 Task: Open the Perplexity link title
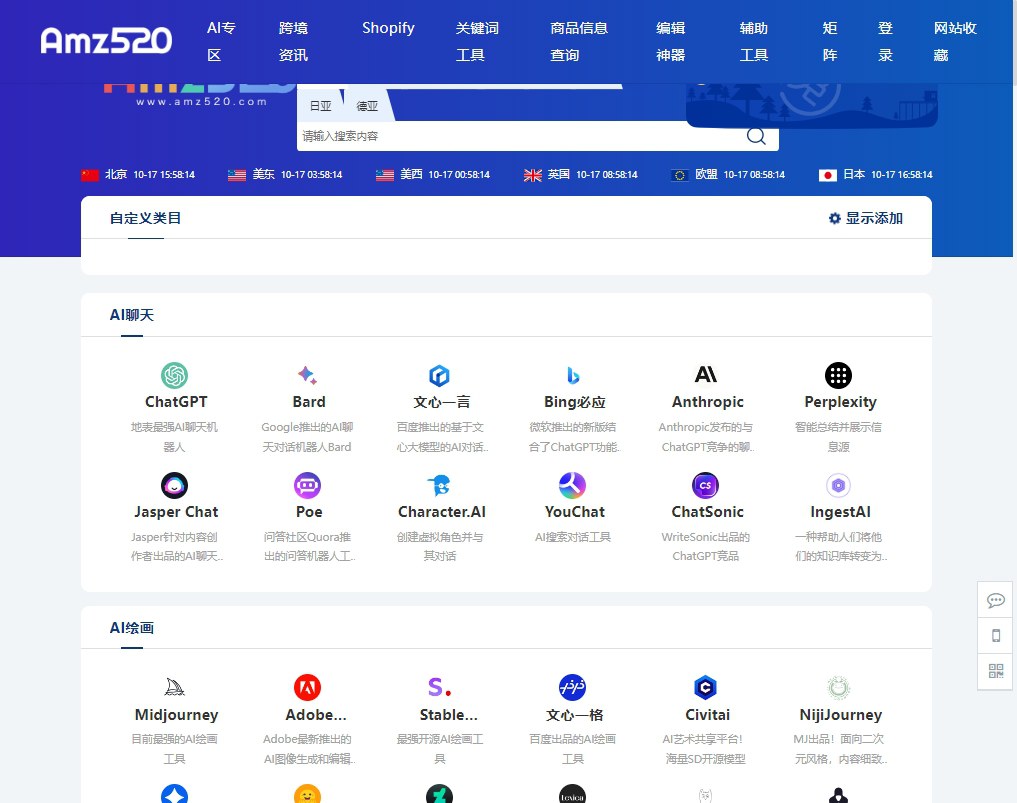841,402
